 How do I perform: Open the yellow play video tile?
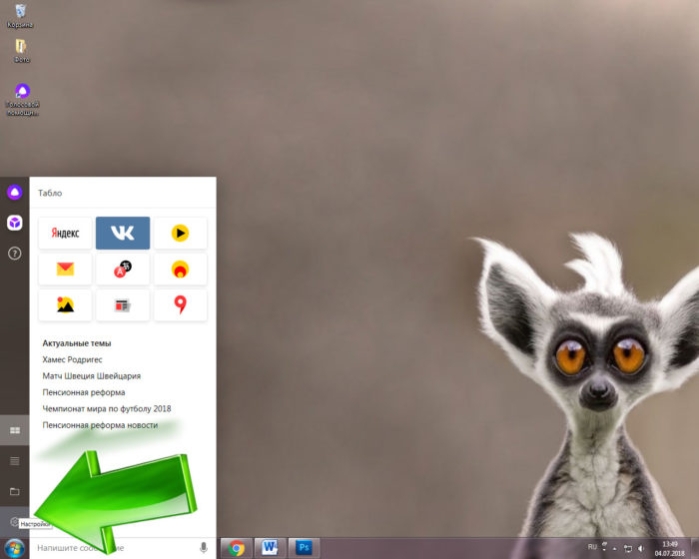(x=180, y=233)
